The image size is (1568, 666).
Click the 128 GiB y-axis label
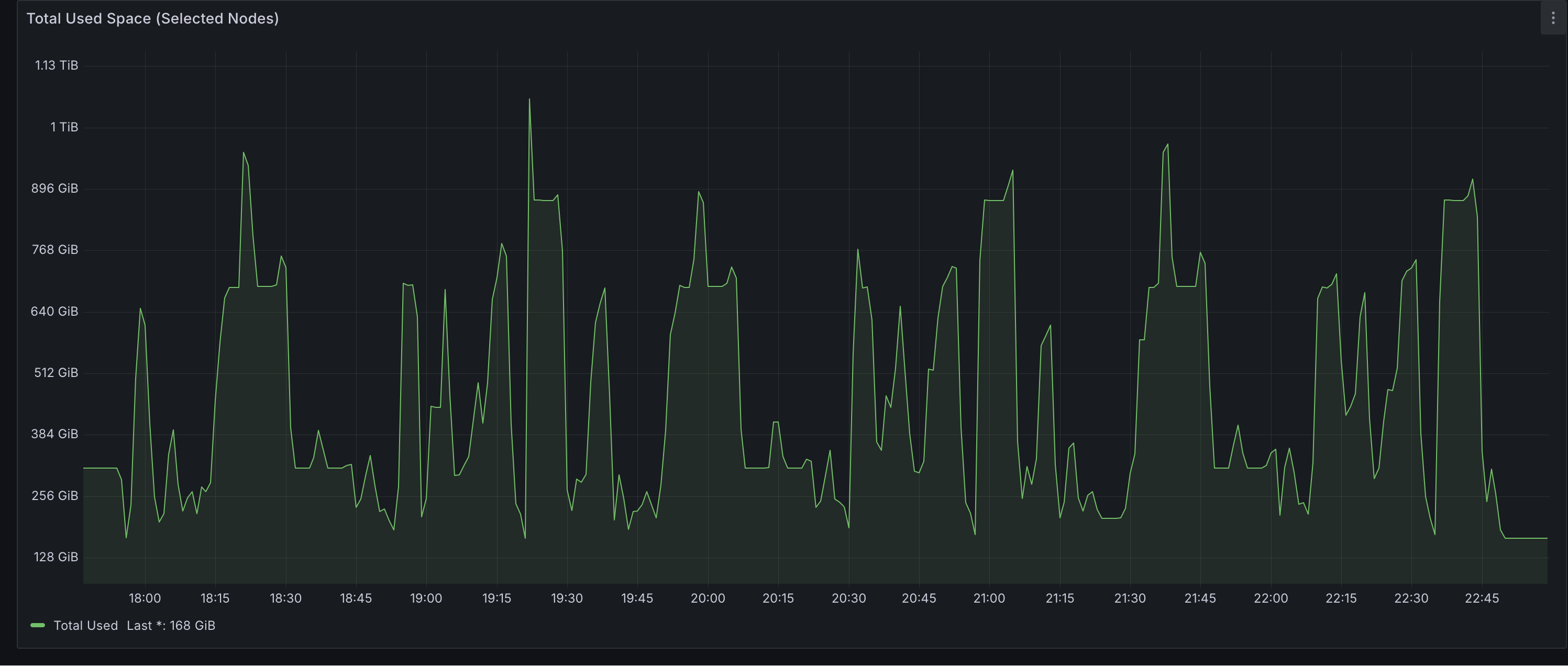point(56,557)
